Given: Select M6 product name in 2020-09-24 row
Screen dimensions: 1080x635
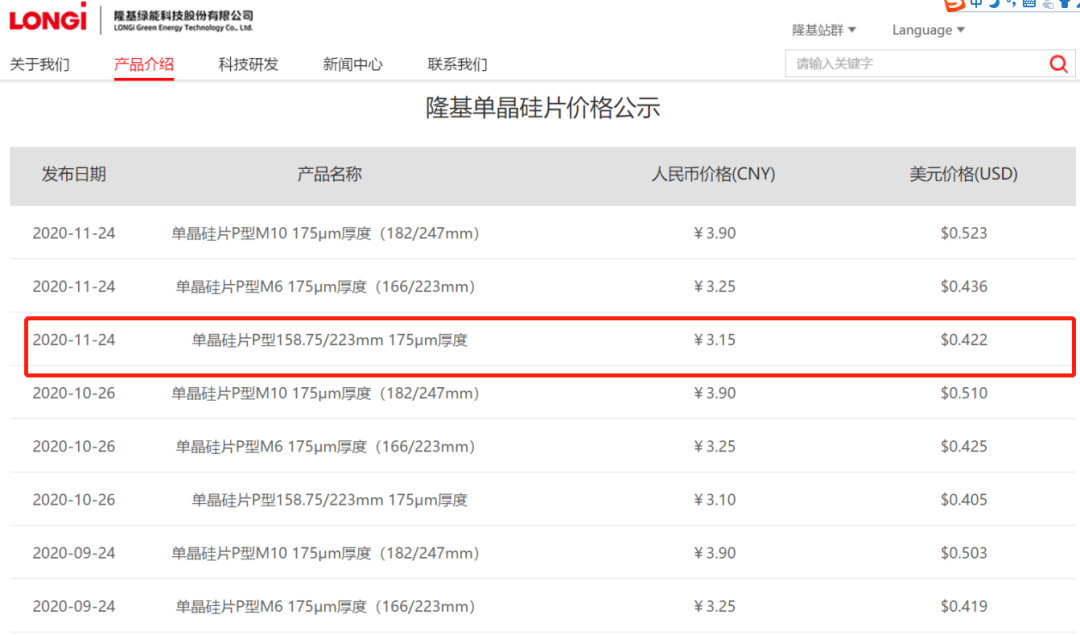Looking at the screenshot, I should pos(325,606).
